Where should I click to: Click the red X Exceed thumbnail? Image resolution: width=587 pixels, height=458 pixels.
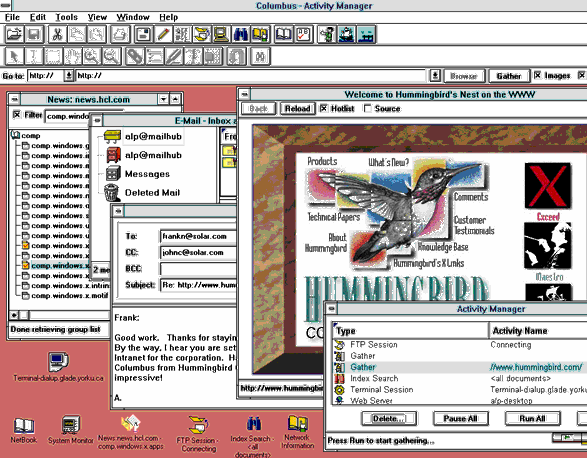tap(548, 186)
